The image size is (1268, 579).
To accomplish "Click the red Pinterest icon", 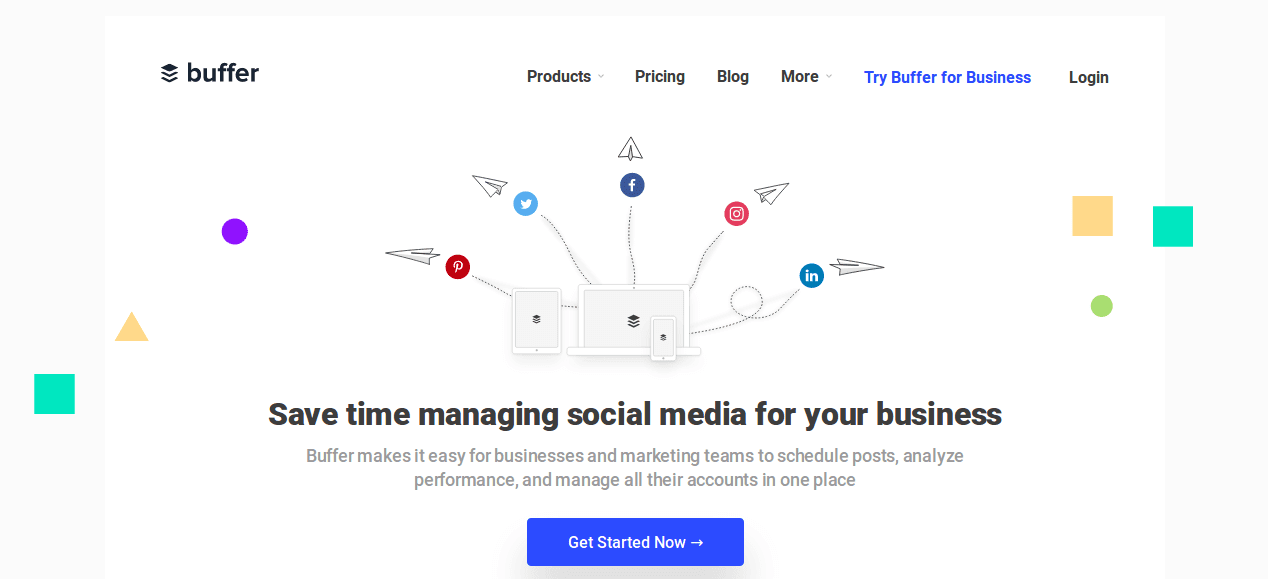I will (457, 267).
